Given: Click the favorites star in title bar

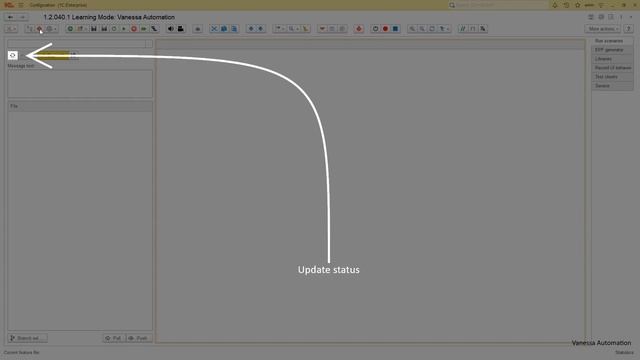Looking at the screenshot, I should click(578, 5).
